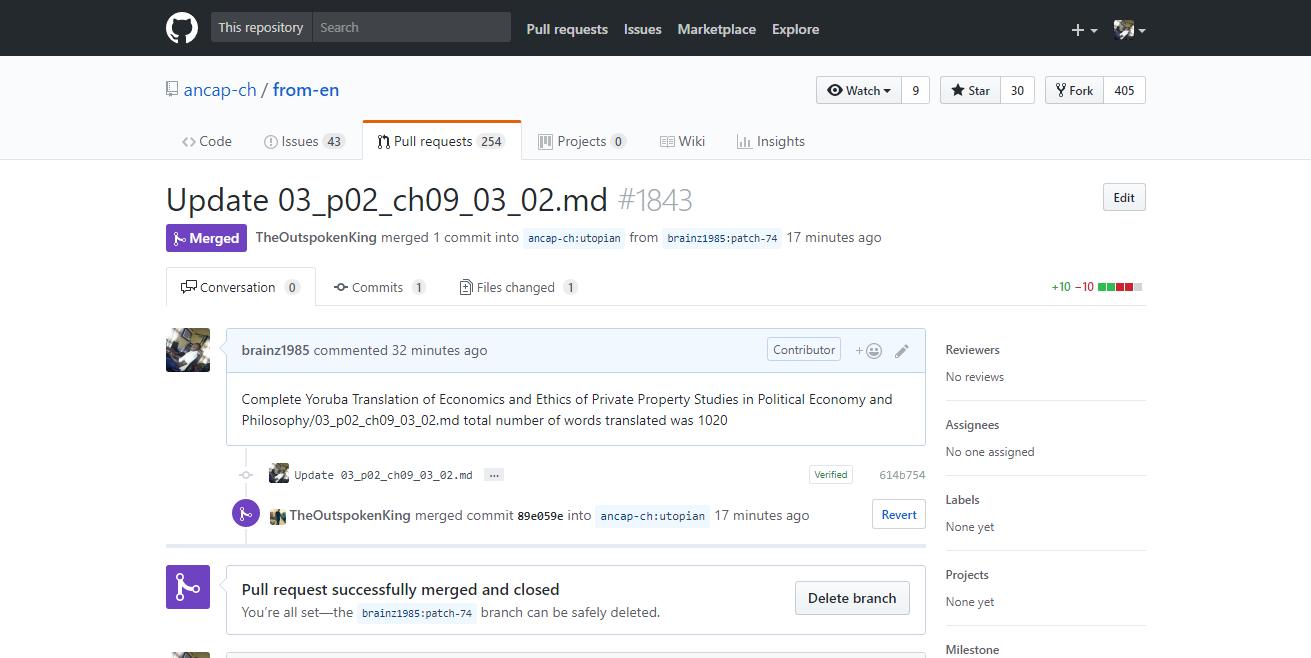Screen dimensions: 1311x658
Task: Open the create new plus dropdown
Action: [1084, 30]
